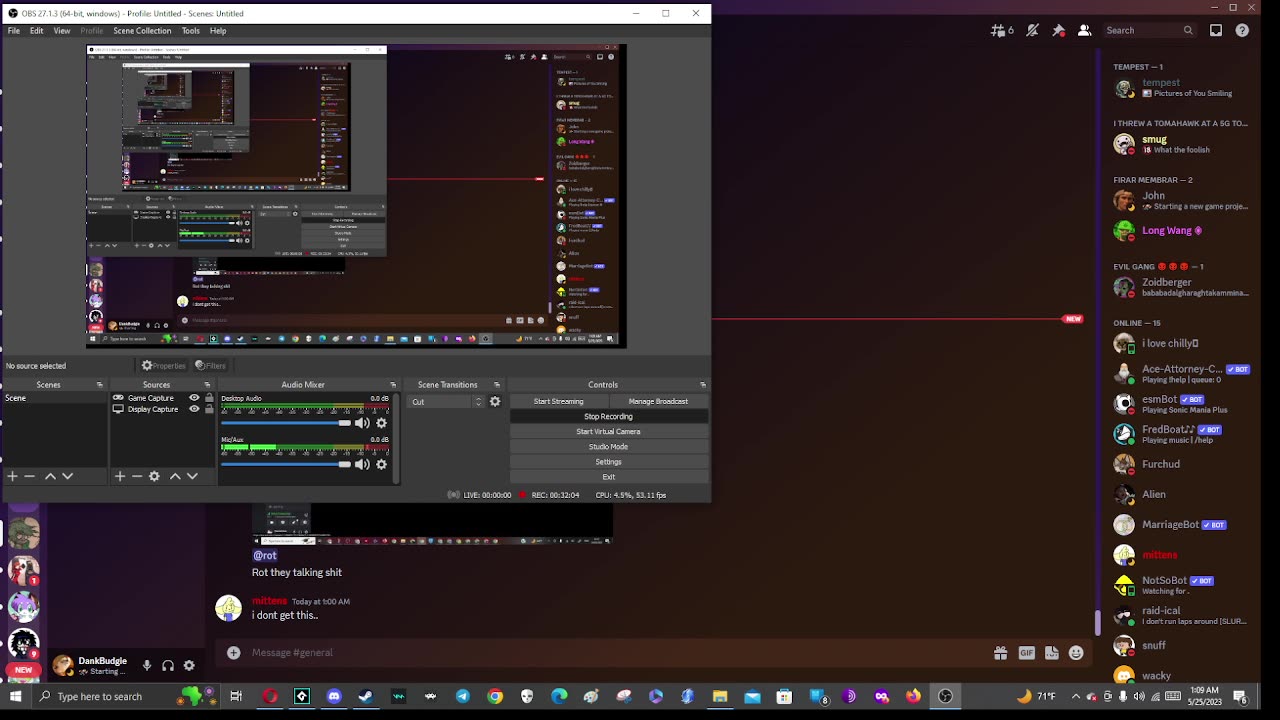Show Discord pinned messages
The width and height of the screenshot is (1280, 720).
[x=1058, y=30]
